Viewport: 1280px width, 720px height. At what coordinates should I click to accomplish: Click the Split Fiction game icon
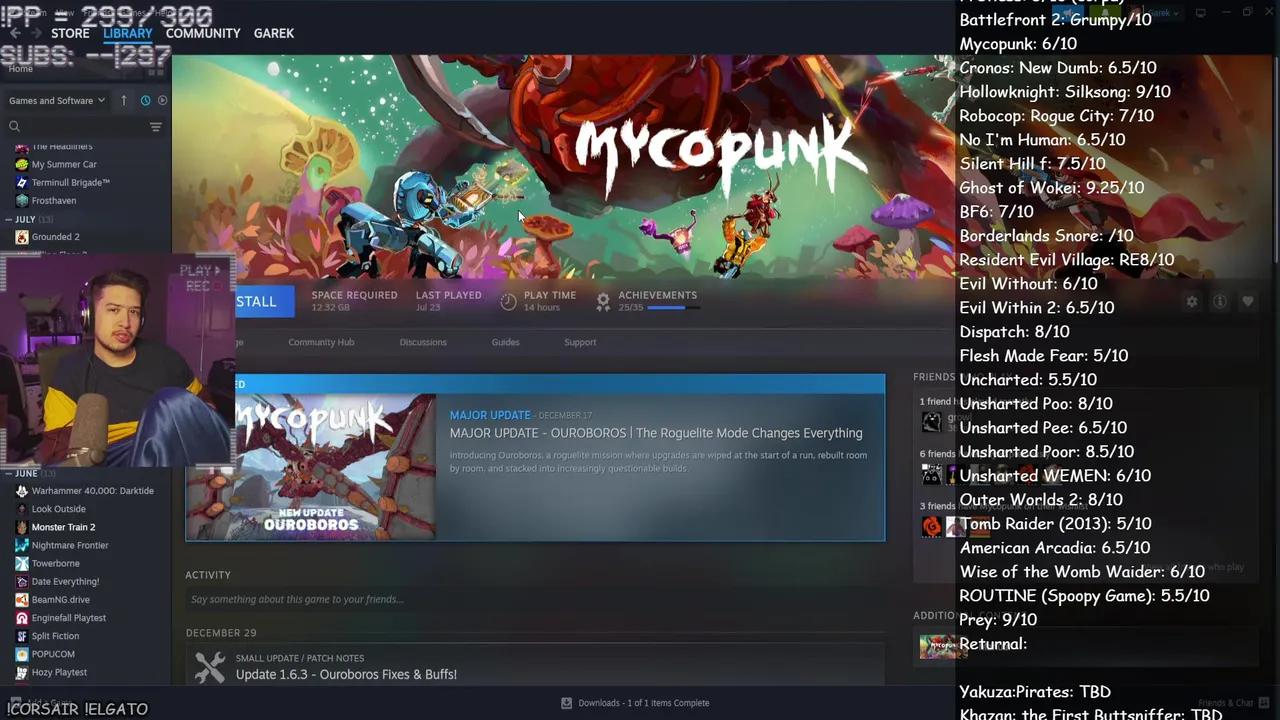coord(22,635)
